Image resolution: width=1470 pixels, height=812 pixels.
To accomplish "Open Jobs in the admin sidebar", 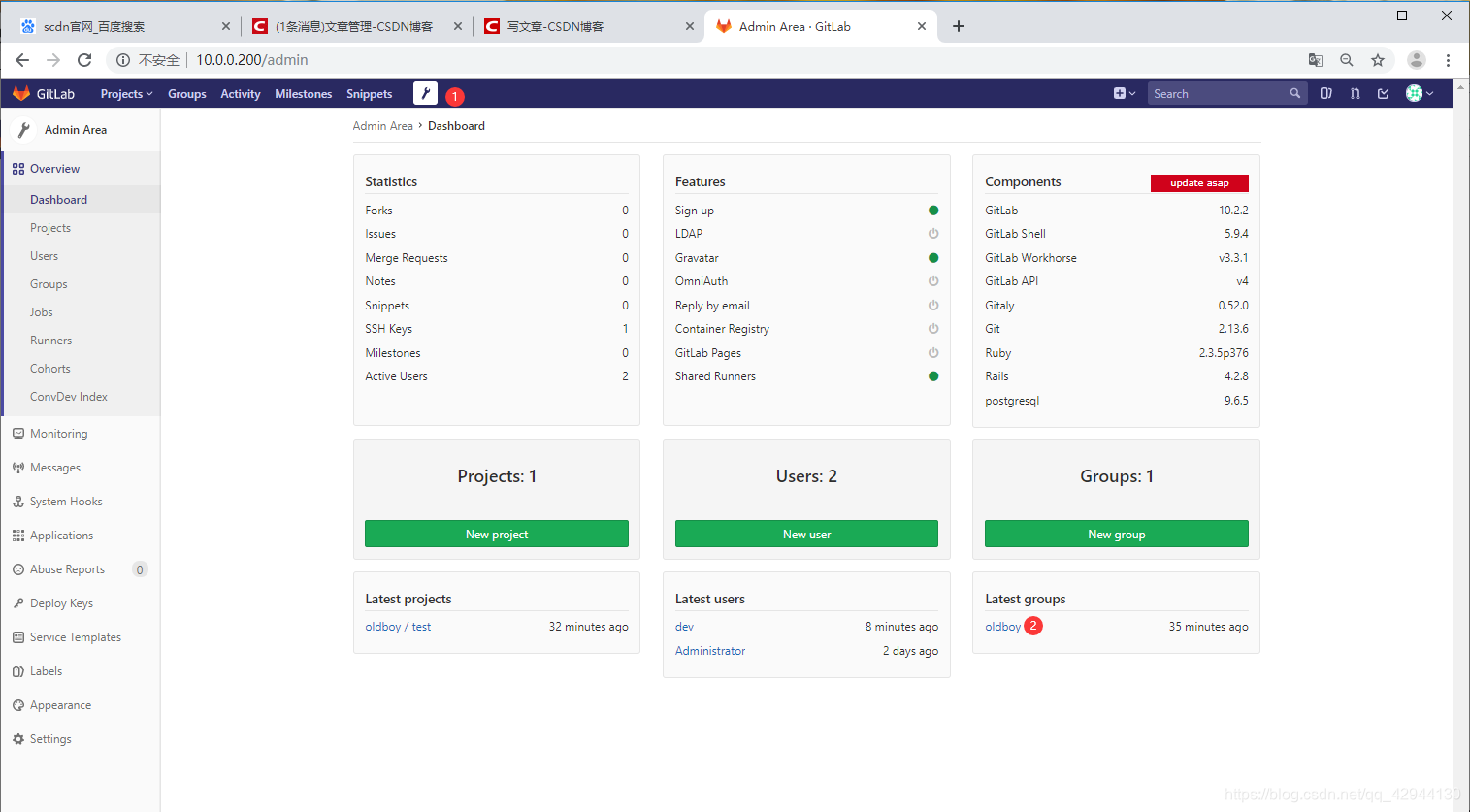I will pyautogui.click(x=42, y=312).
